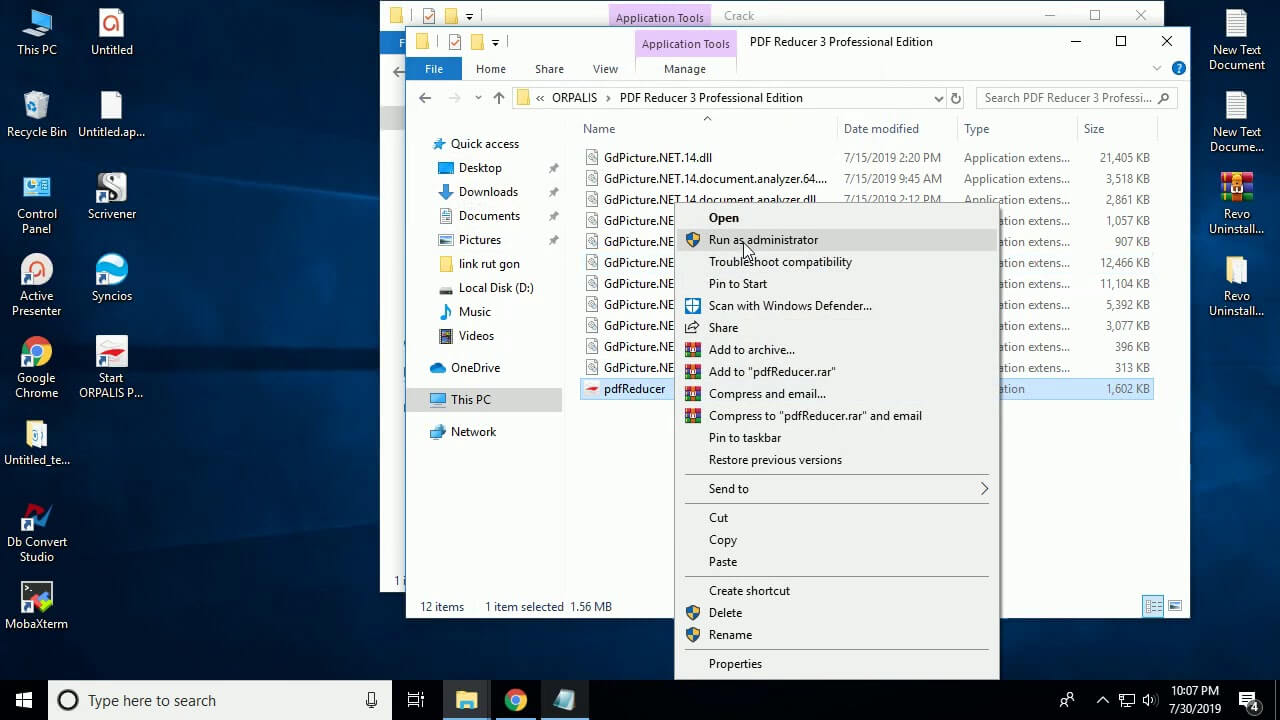Open Properties from the context menu
Screen dimensions: 1280x720
tap(837, 664)
